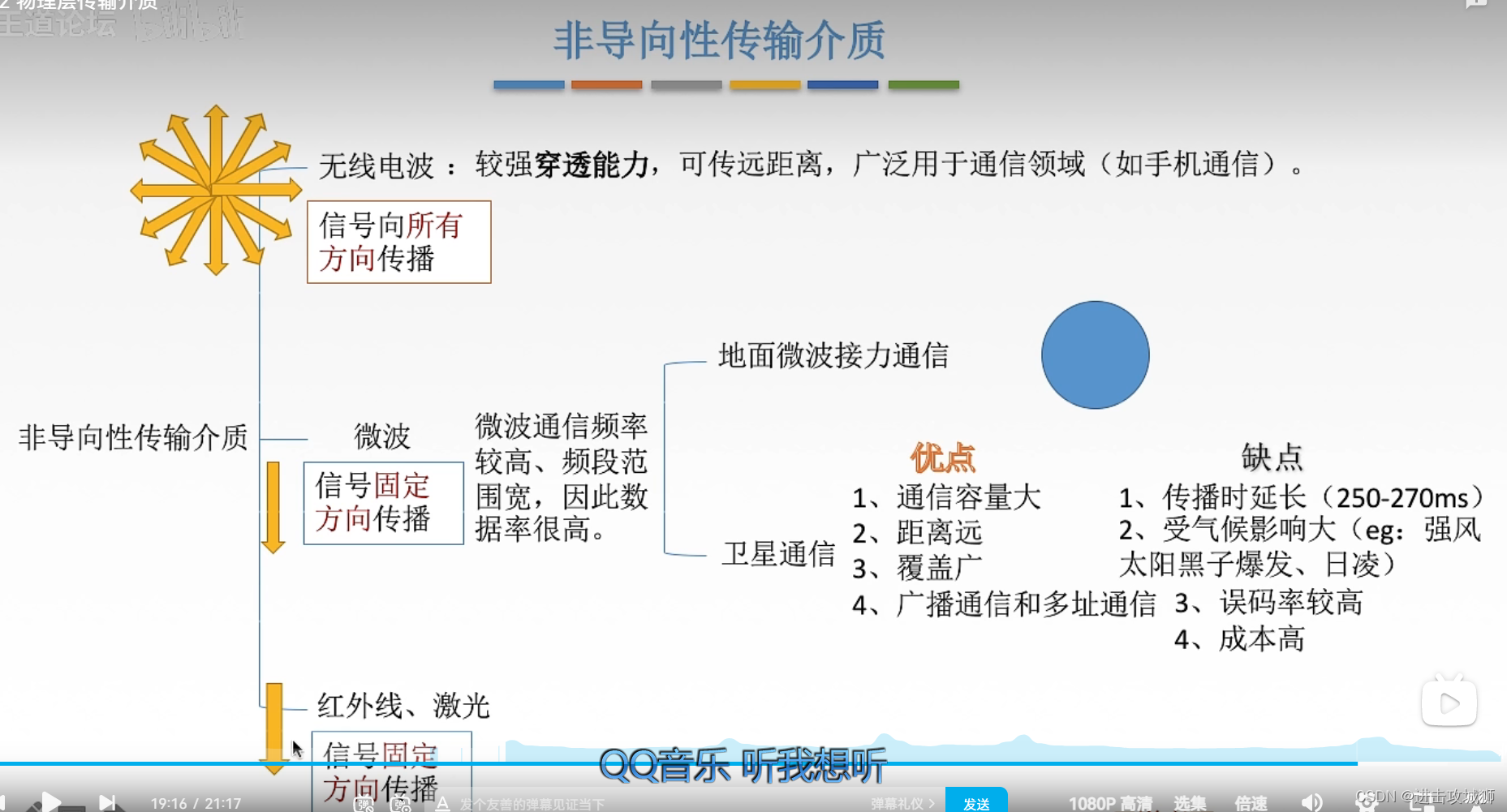Click the 成本高 list item
The image size is (1507, 812).
pyautogui.click(x=1239, y=639)
